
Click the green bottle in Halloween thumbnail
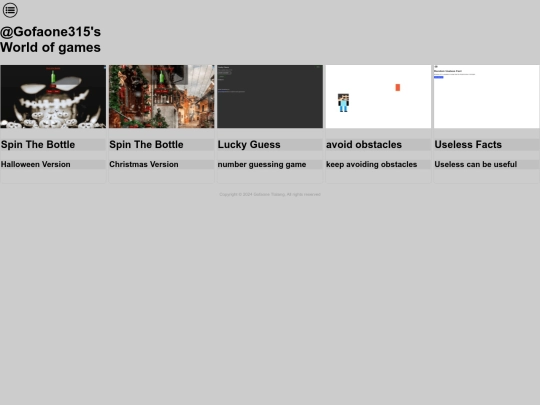pyautogui.click(x=53, y=77)
